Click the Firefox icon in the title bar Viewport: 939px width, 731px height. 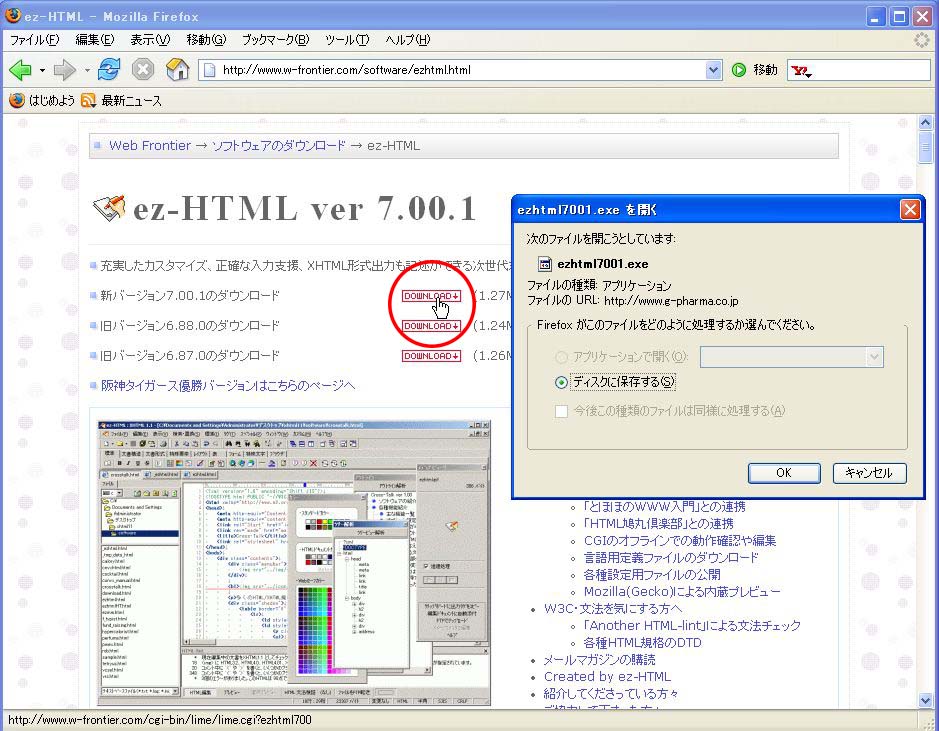tap(13, 16)
